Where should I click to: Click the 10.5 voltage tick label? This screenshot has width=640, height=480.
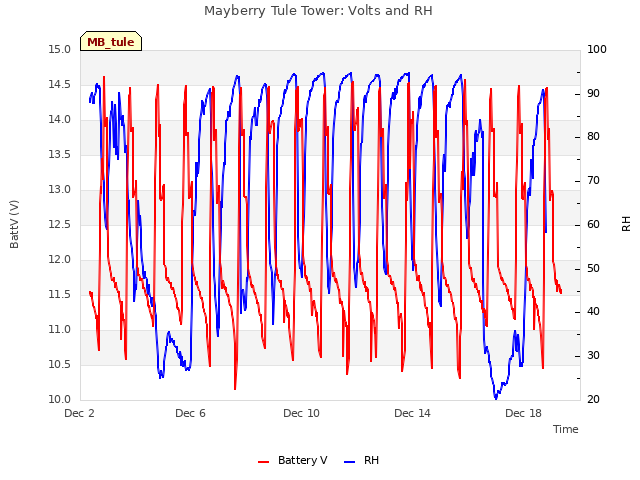59,364
